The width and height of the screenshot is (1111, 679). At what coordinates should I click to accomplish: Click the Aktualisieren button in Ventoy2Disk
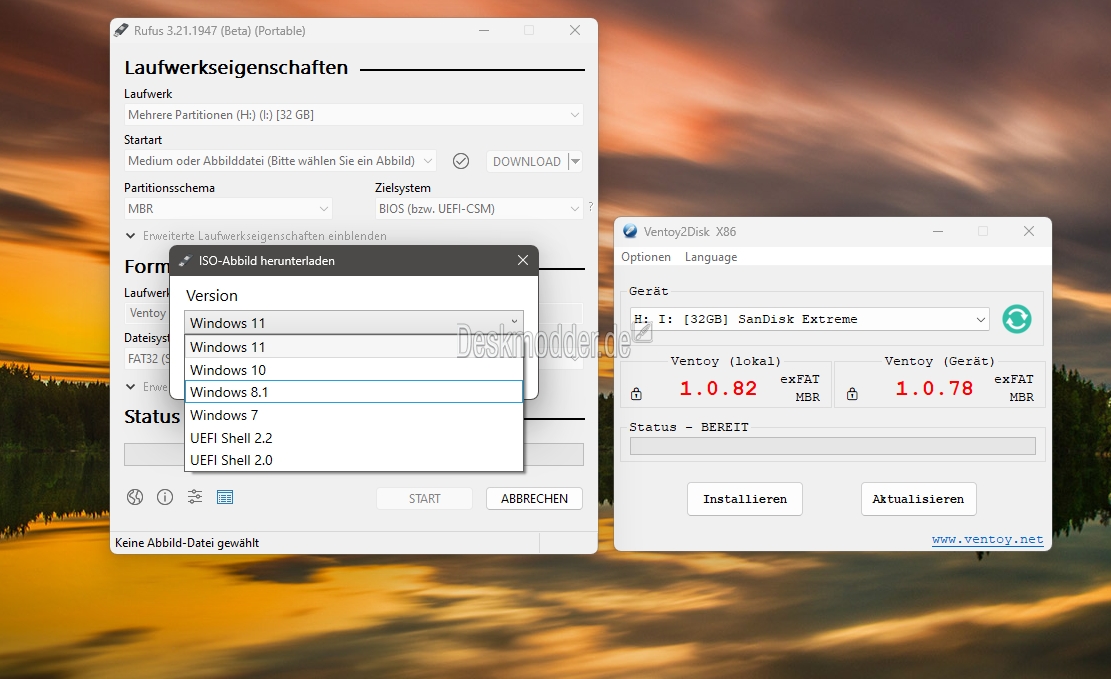point(918,499)
